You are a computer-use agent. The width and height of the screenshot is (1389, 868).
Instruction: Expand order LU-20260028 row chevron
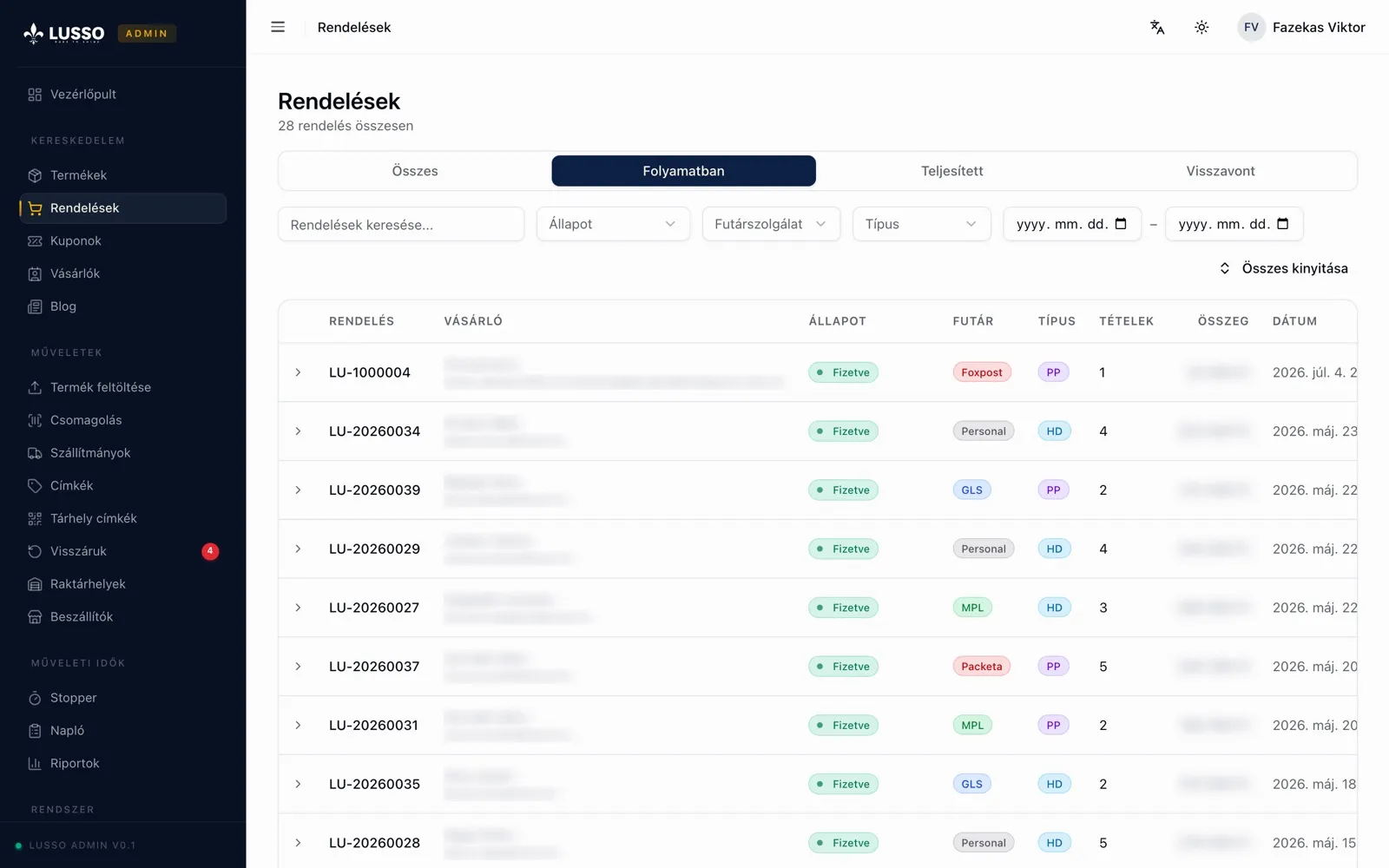tap(298, 843)
